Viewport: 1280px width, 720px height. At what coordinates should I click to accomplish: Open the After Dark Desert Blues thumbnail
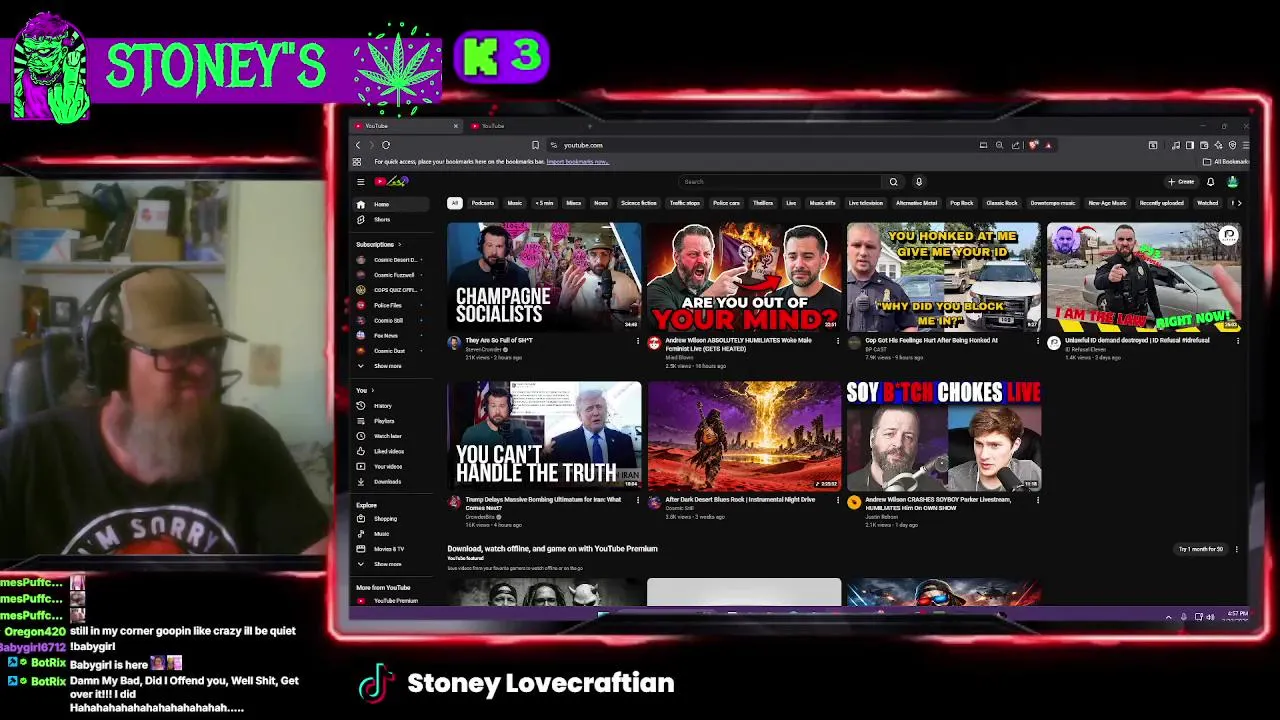[x=744, y=436]
